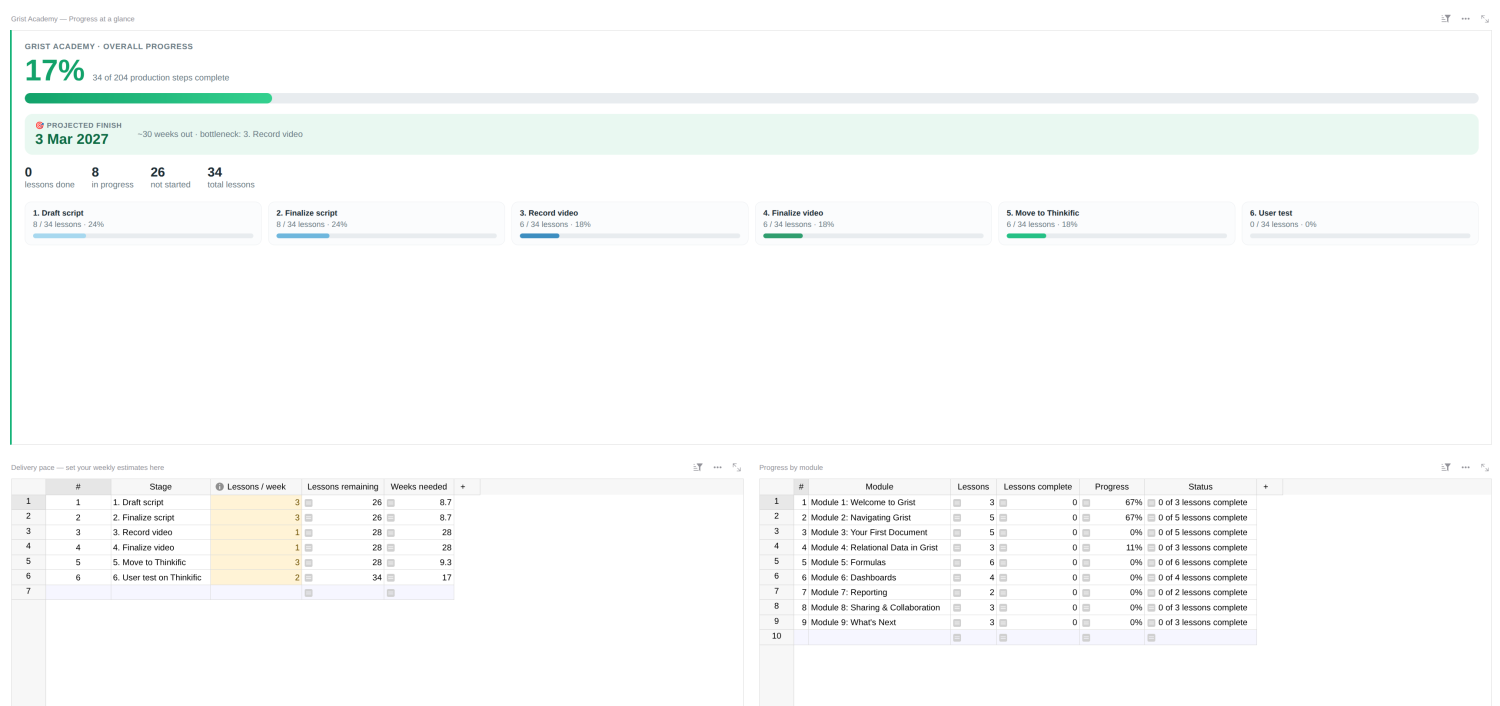
Task: Select Lessons / week value for User test on Thinkific
Action: tap(256, 578)
